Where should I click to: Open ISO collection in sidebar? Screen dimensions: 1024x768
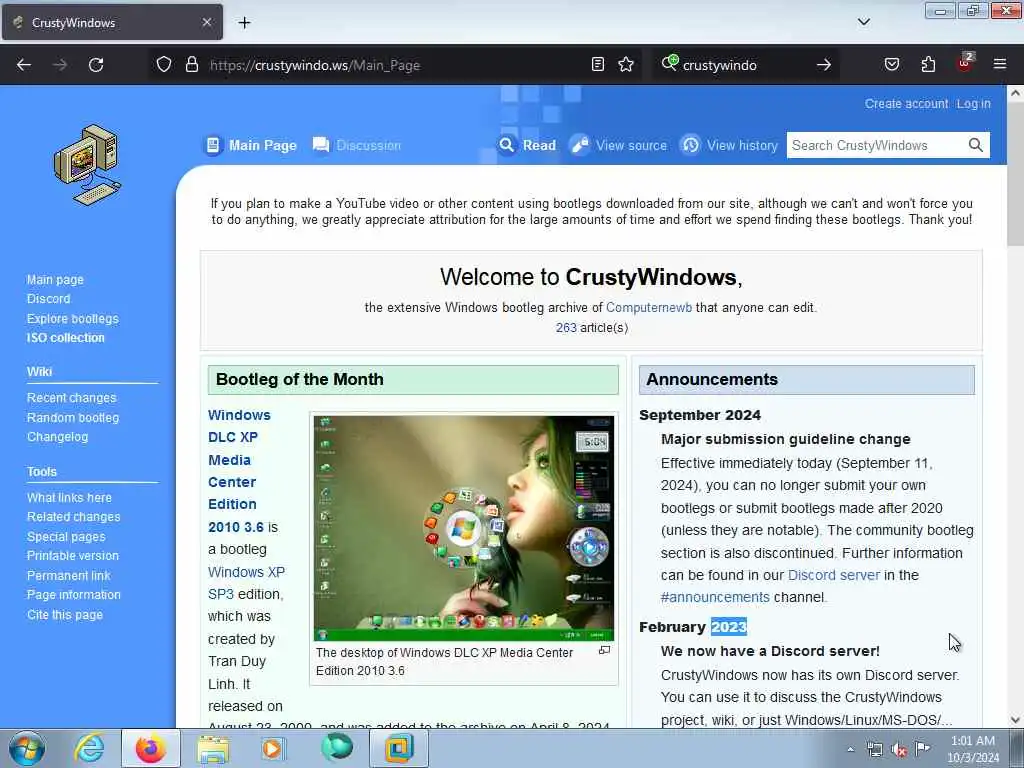click(65, 338)
